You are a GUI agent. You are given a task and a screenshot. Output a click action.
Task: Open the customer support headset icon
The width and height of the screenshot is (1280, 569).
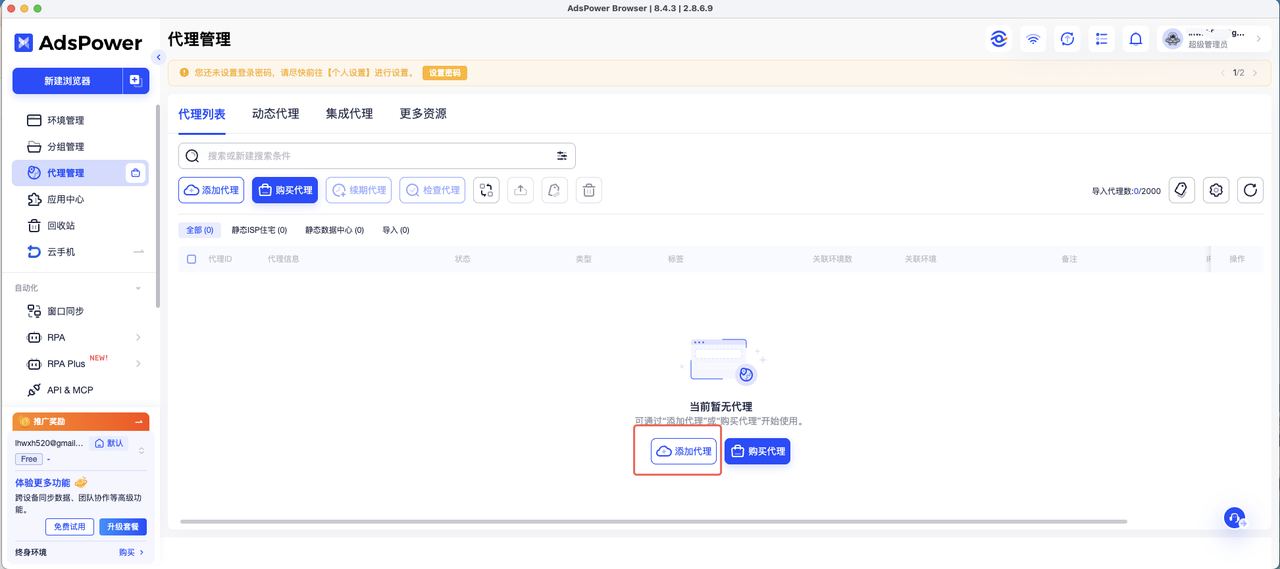(1235, 518)
